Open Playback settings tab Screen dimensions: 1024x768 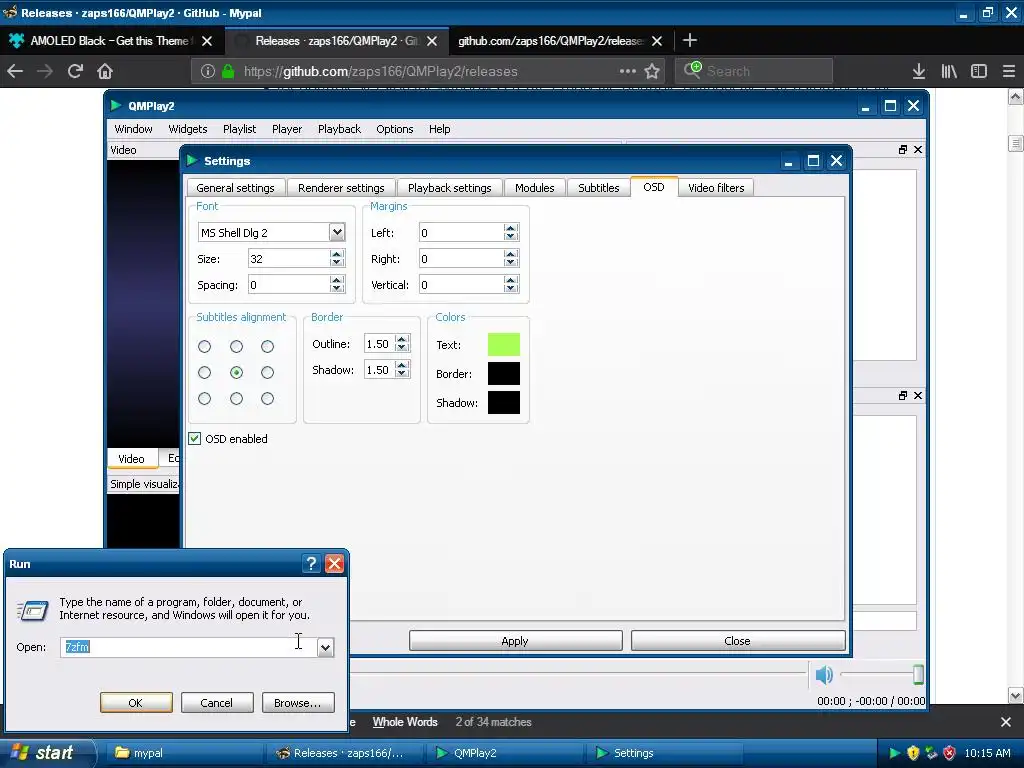[x=449, y=187]
